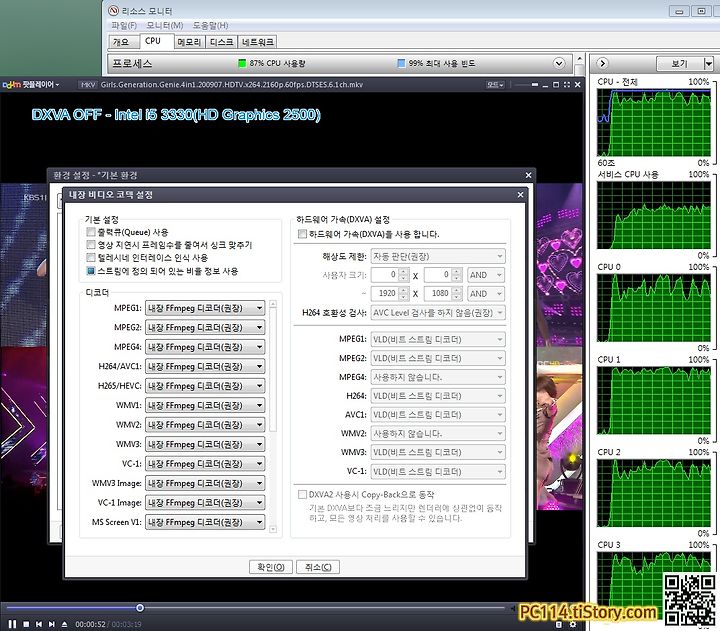This screenshot has width=720, height=631.
Task: Open MS Screen V1 decoder dropdown
Action: click(205, 522)
